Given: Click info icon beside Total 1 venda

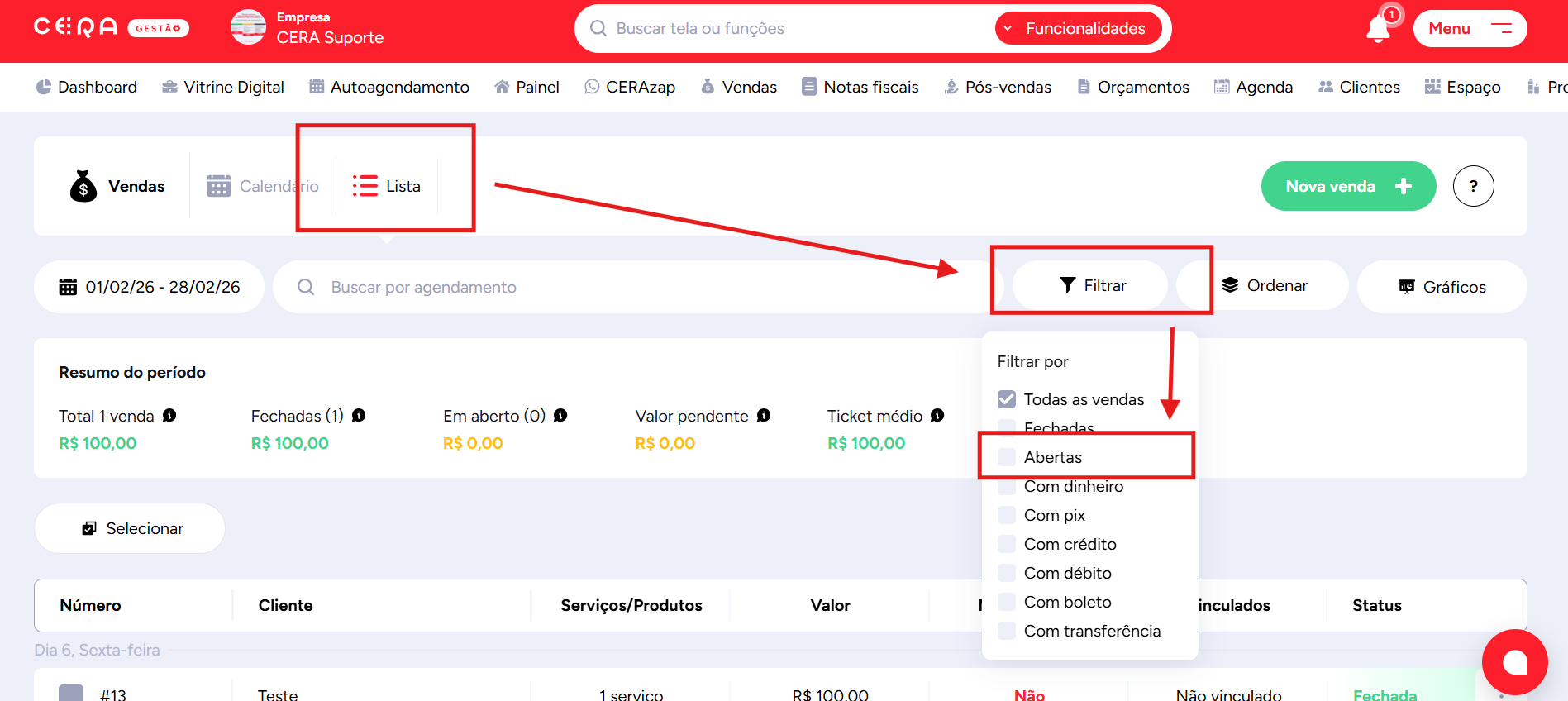Looking at the screenshot, I should point(169,415).
